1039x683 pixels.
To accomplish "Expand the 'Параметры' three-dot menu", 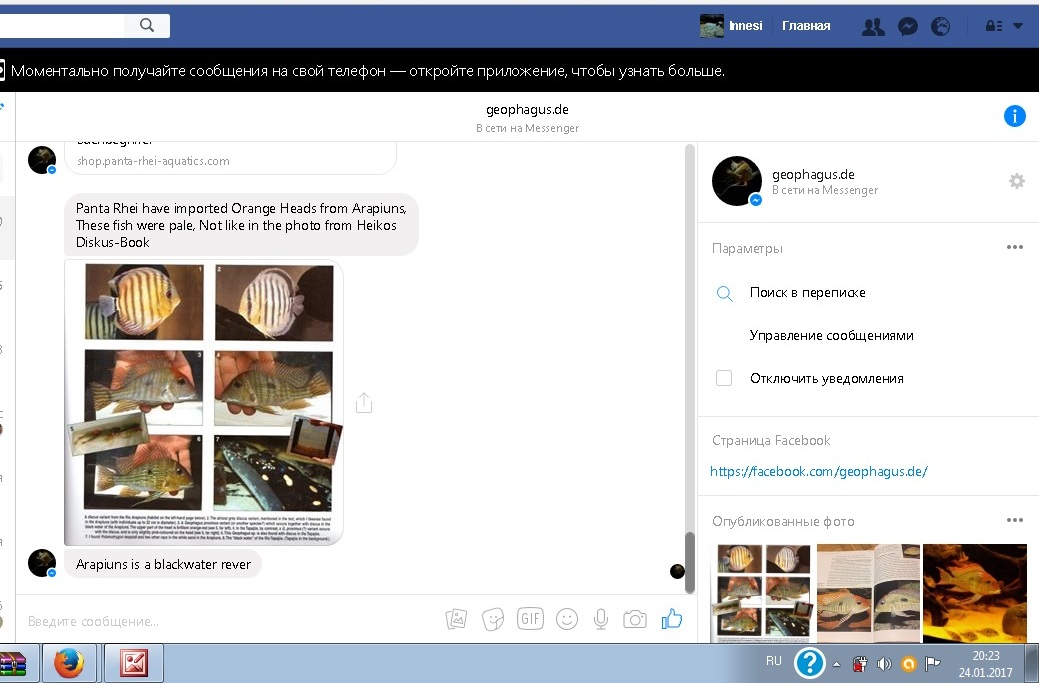I will pyautogui.click(x=1014, y=248).
